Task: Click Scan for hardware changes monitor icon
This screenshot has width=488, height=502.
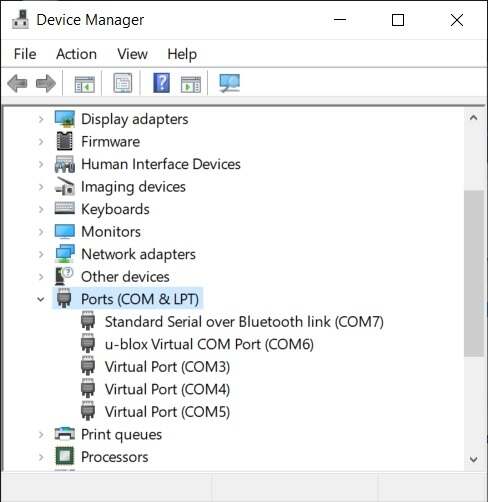Action: point(229,83)
